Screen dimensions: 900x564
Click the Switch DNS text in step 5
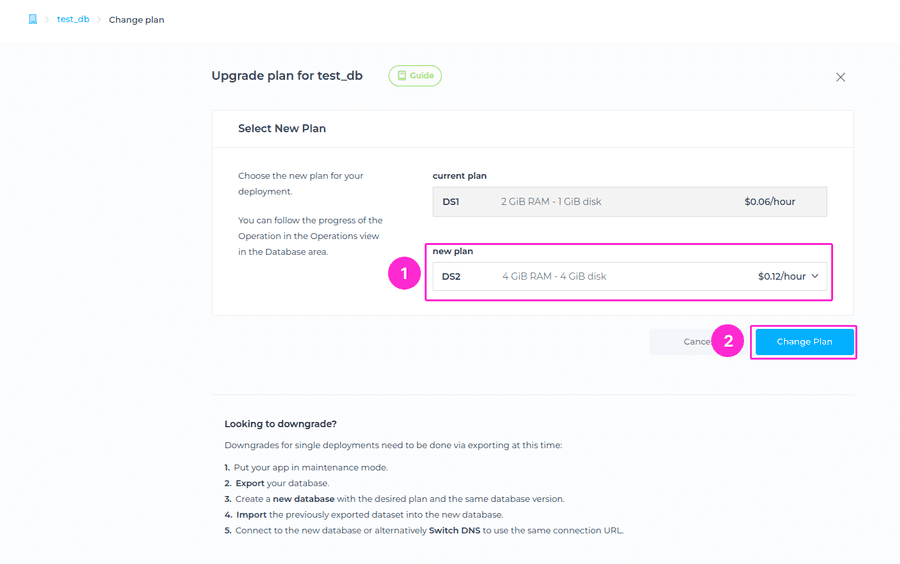(x=456, y=531)
